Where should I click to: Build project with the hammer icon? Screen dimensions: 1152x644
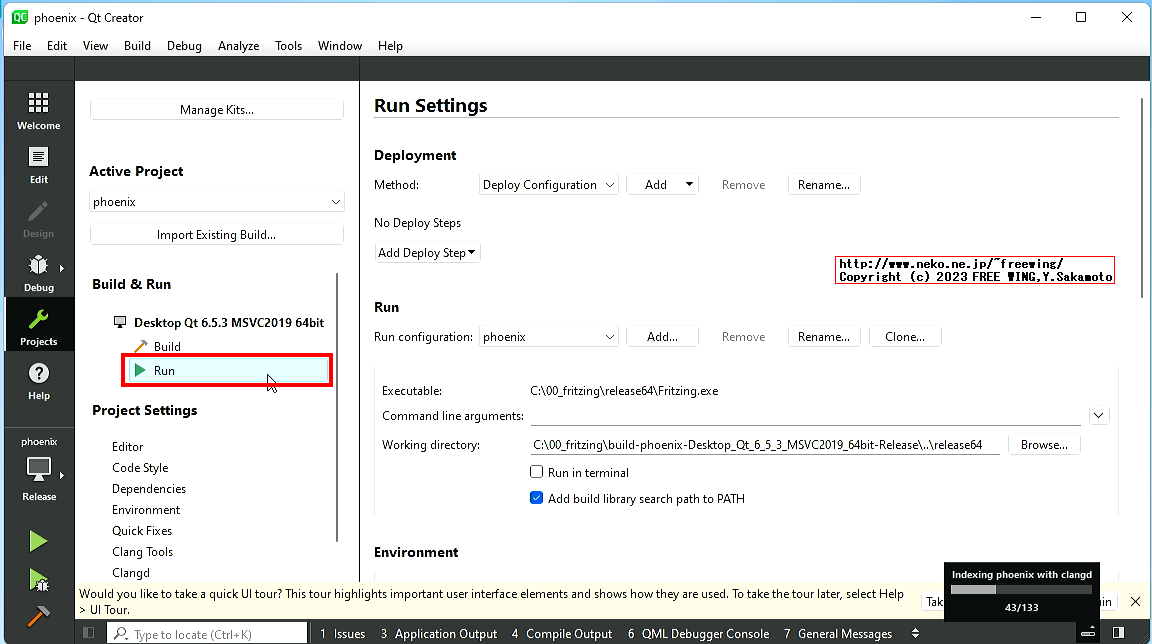(38, 617)
